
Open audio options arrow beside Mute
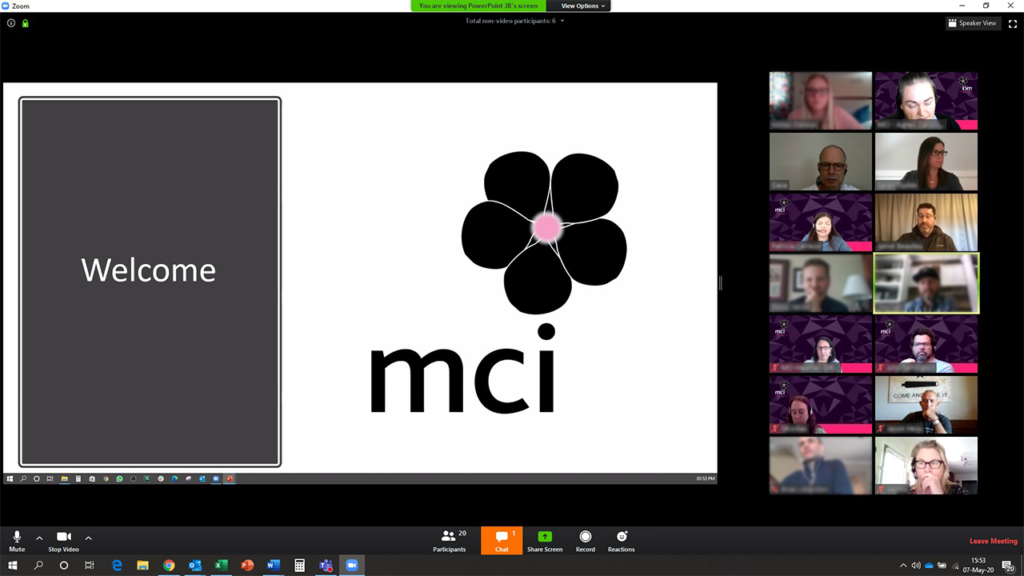39,538
